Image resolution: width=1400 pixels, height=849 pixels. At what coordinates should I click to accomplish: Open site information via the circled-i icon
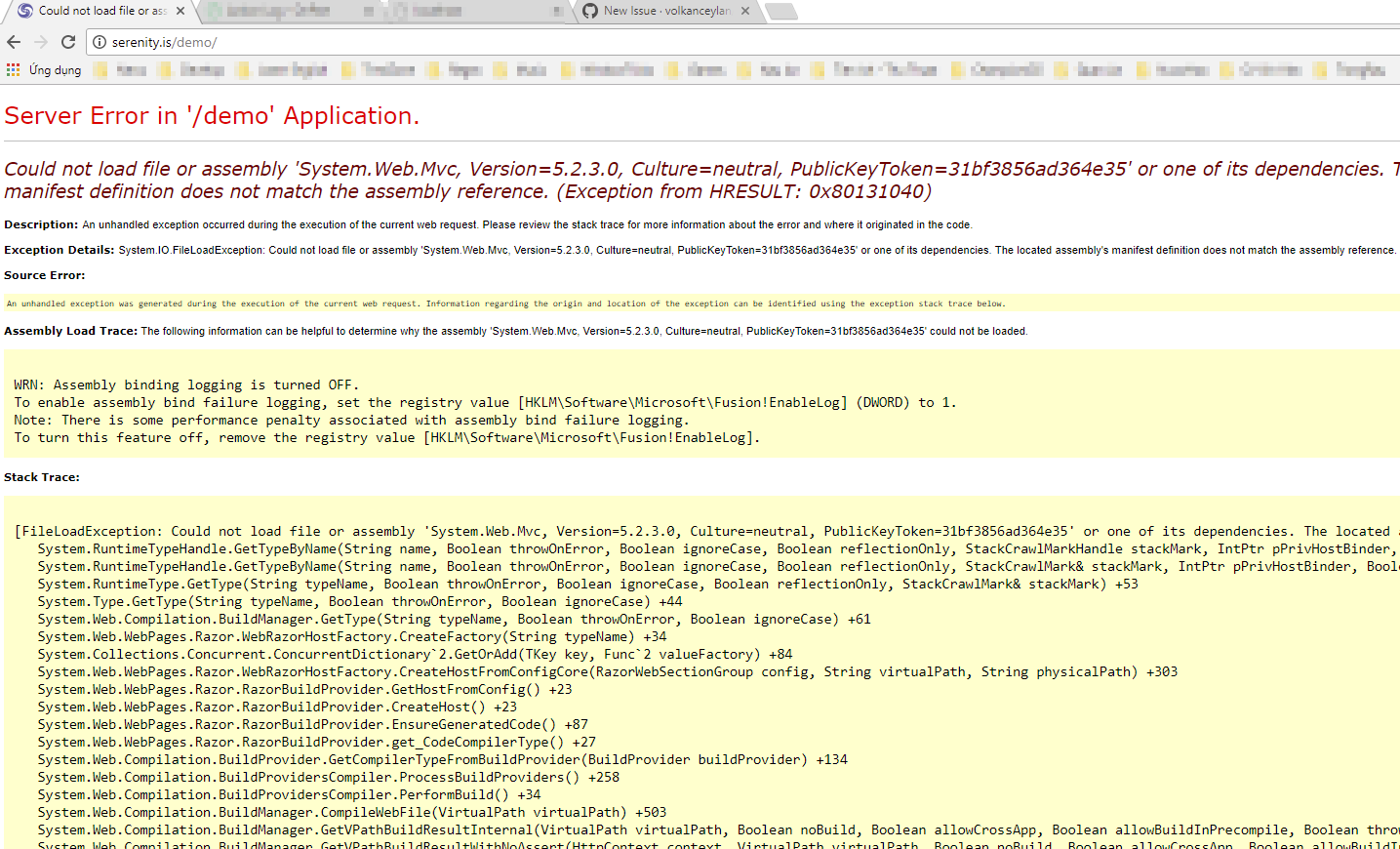coord(100,42)
